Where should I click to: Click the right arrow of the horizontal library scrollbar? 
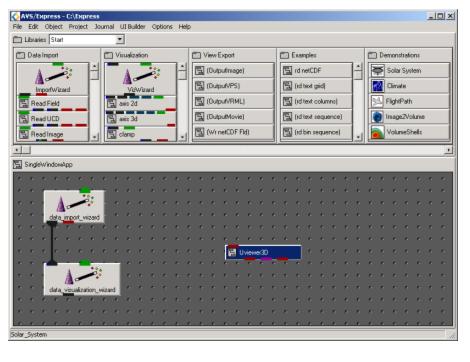[449, 150]
